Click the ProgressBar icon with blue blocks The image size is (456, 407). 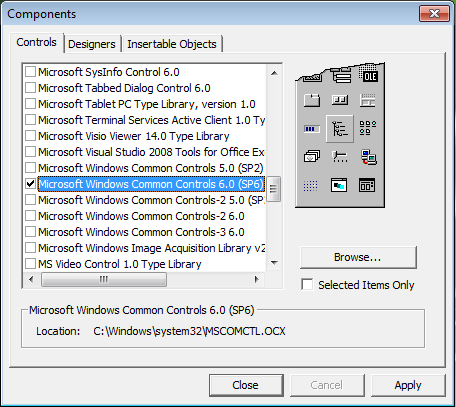[x=312, y=129]
